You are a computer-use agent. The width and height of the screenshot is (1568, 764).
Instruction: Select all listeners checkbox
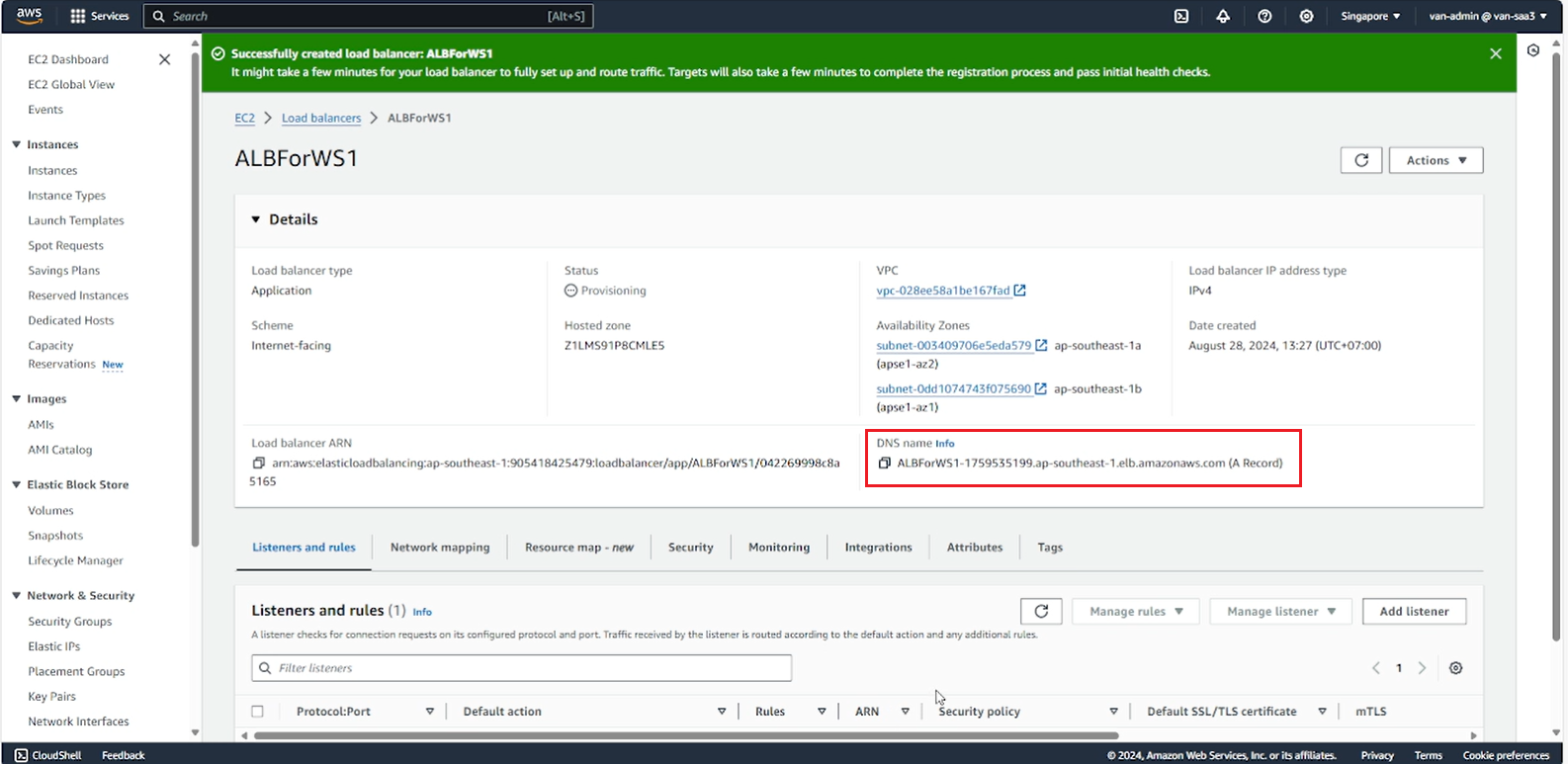pos(258,712)
